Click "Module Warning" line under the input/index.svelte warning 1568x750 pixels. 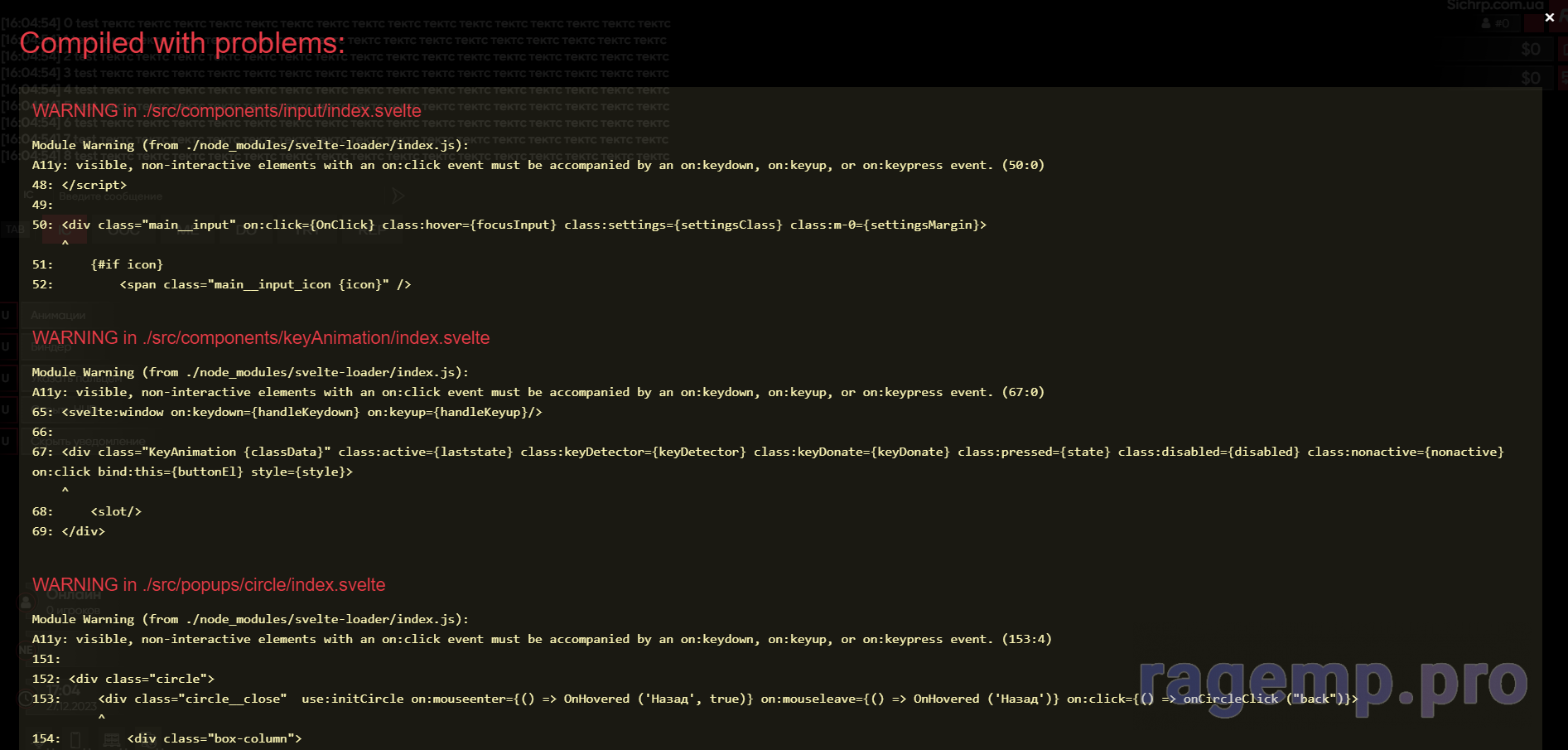(x=250, y=145)
